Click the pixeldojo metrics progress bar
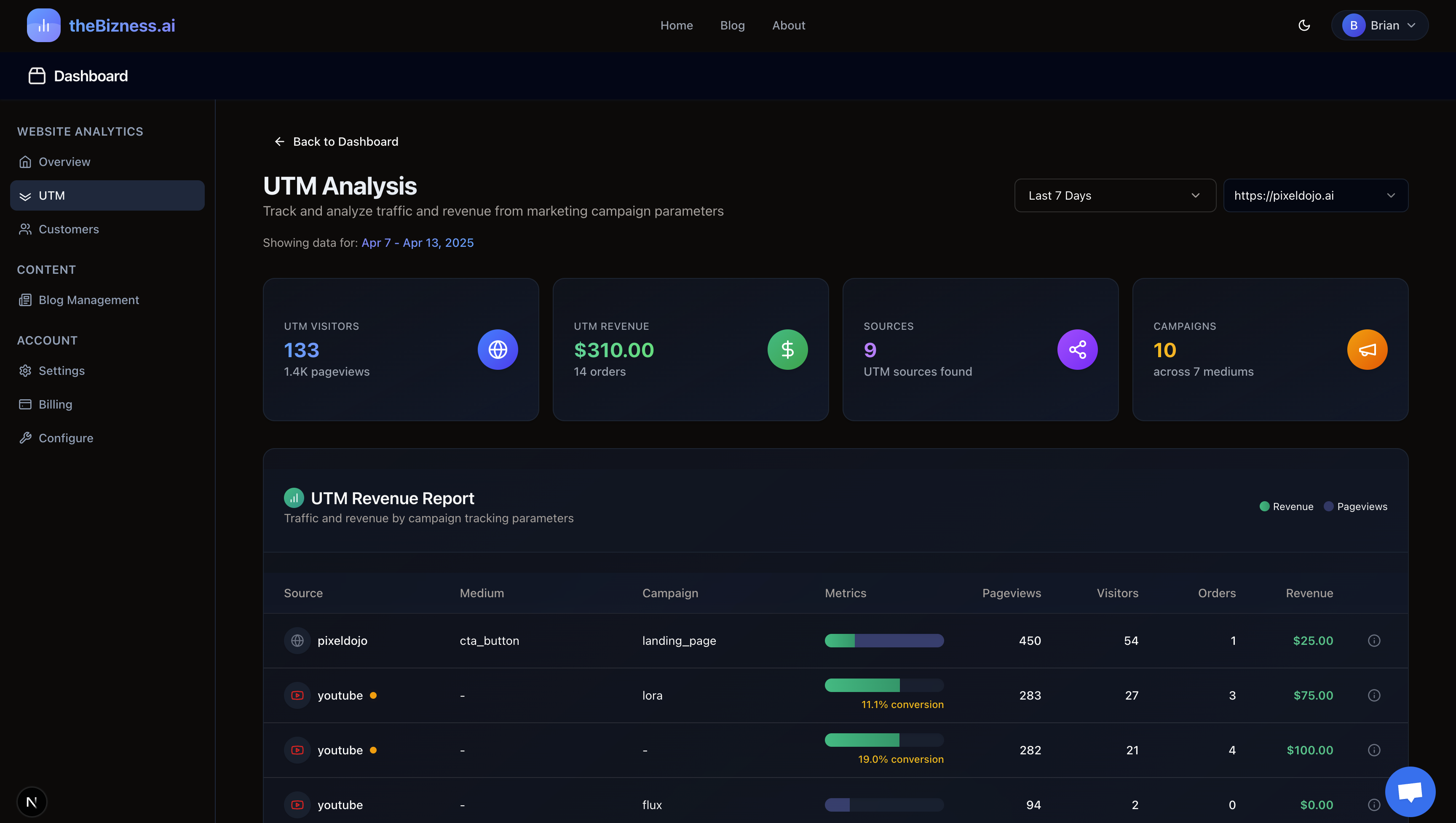Viewport: 1456px width, 823px height. click(884, 641)
